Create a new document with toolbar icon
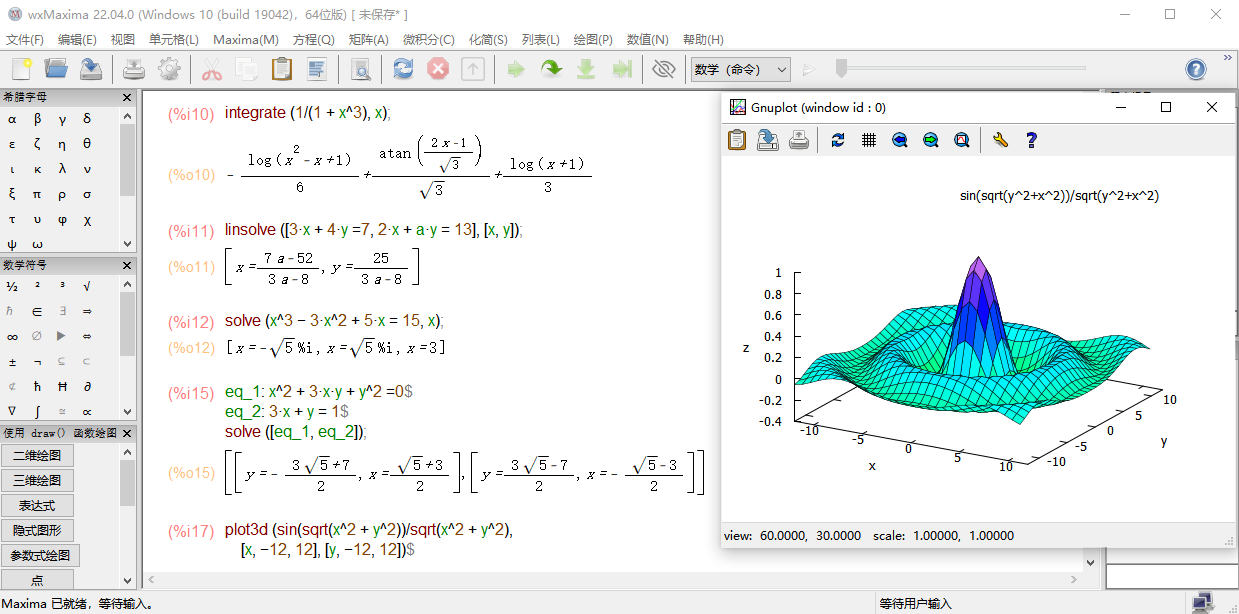The height and width of the screenshot is (614, 1239). point(22,69)
